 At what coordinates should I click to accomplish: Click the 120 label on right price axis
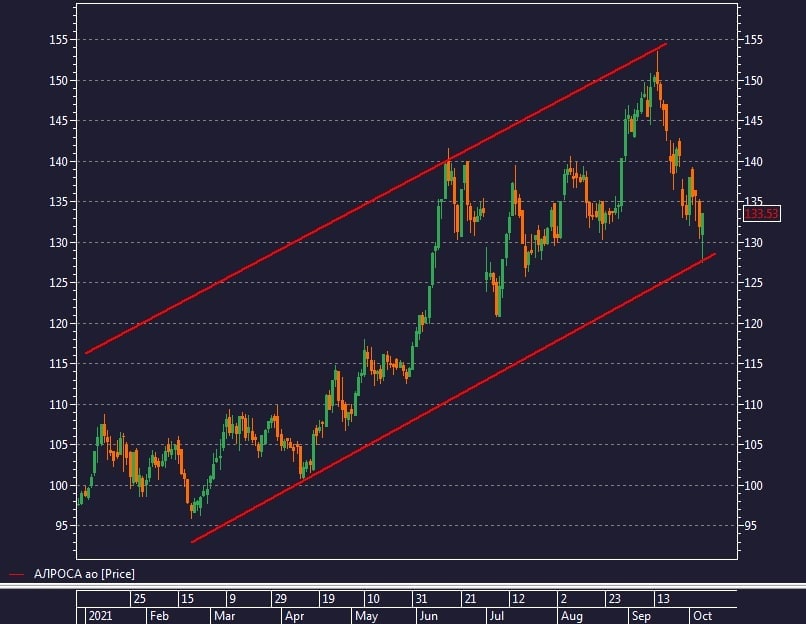click(x=754, y=324)
